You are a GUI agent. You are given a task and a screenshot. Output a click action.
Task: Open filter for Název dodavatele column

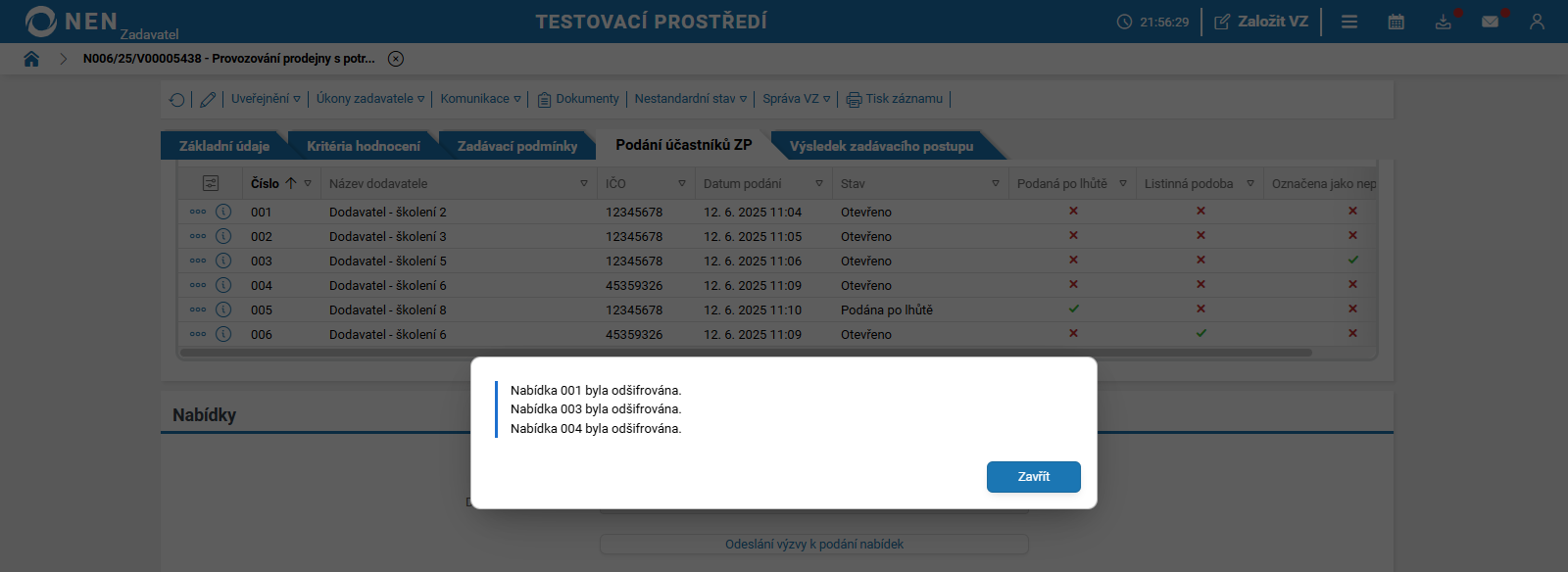[584, 183]
